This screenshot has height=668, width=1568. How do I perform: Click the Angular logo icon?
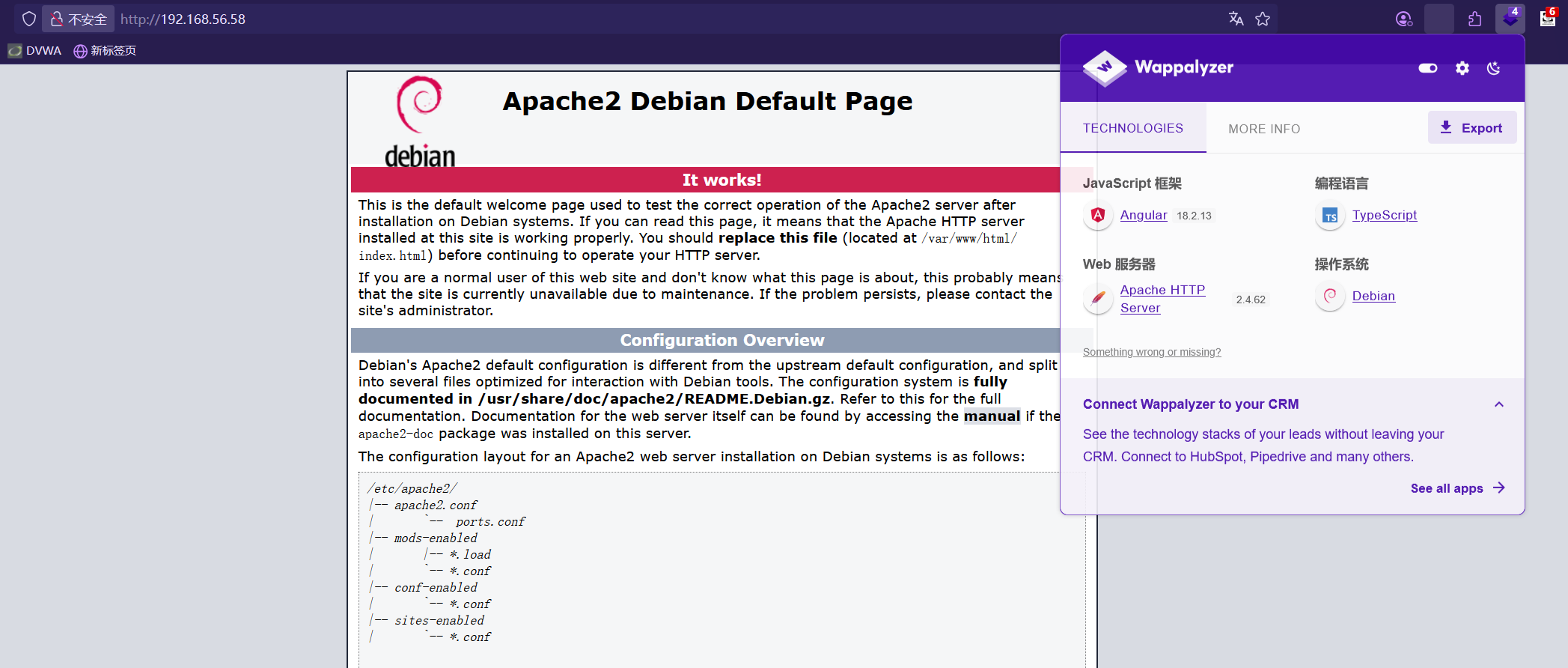pos(1097,216)
